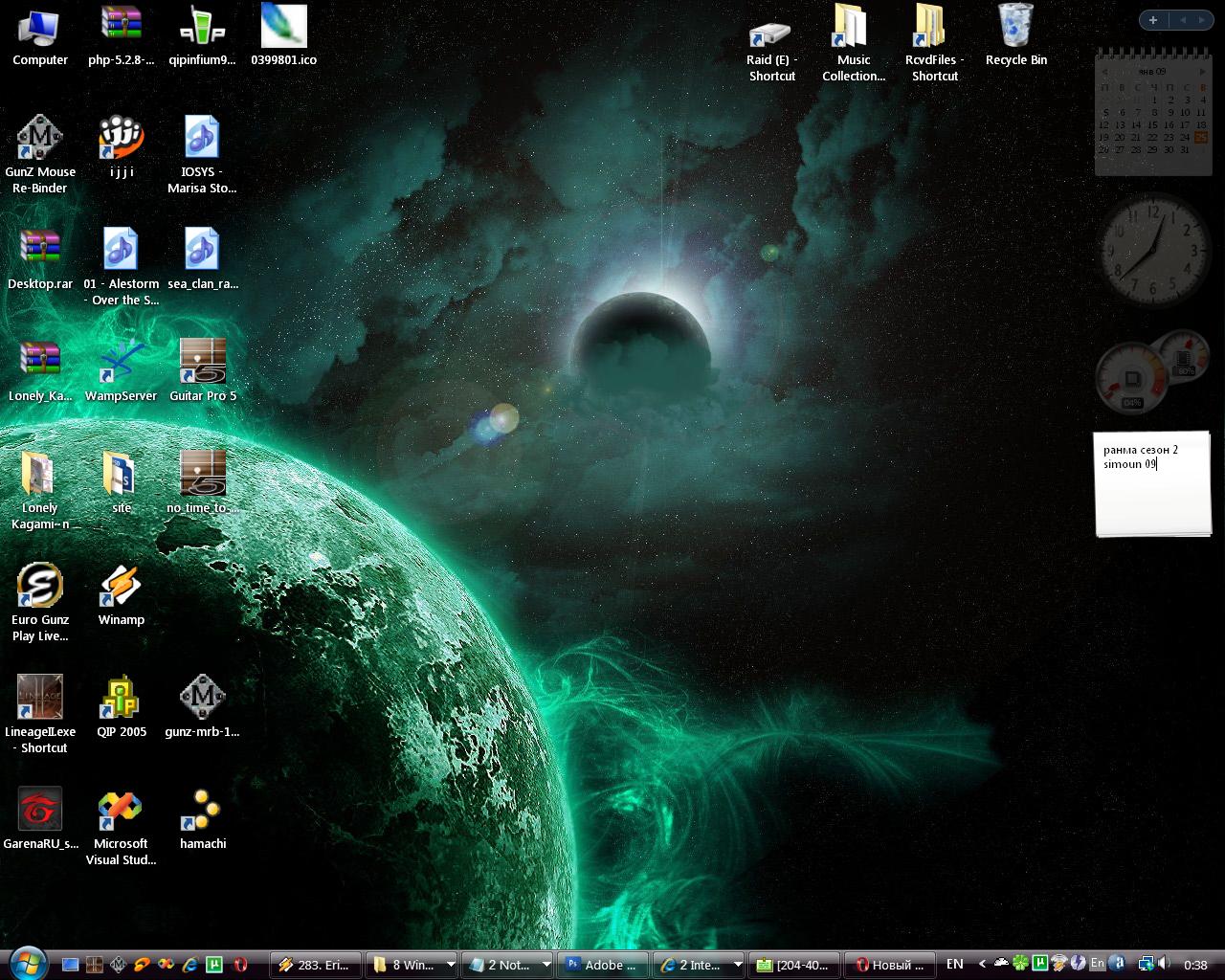1225x980 pixels.
Task: Click Show Desktop in Quick Launch
Action: click(x=70, y=965)
